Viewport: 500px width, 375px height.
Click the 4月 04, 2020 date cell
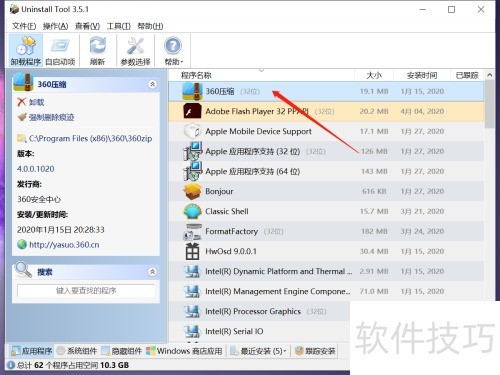(422, 111)
